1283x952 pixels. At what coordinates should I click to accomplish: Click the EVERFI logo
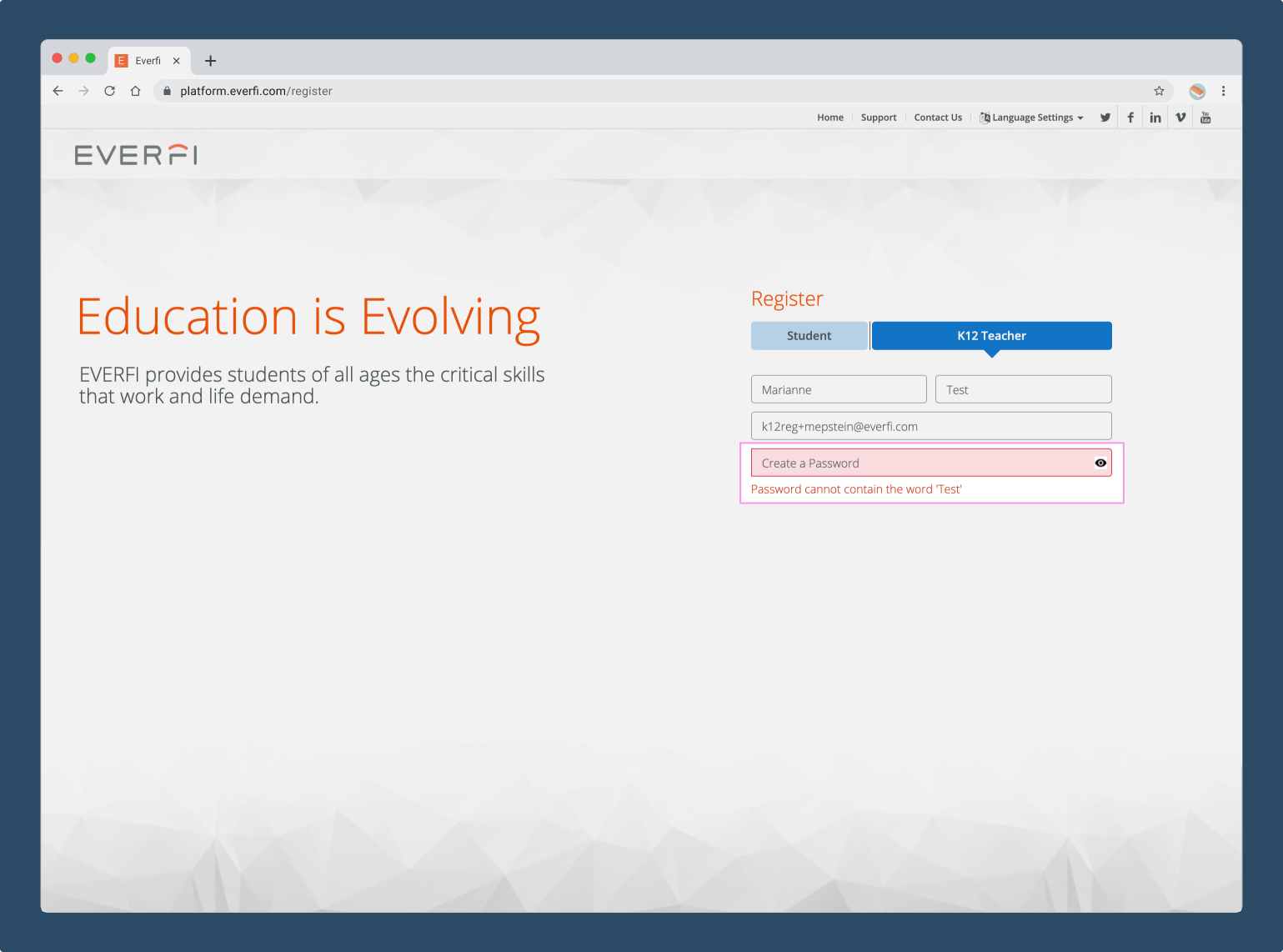tap(136, 155)
